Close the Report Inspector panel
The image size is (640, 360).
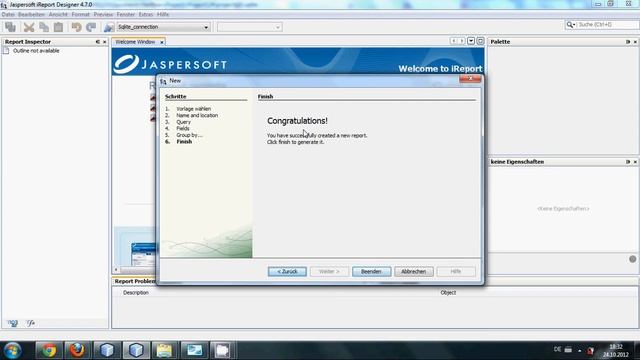pyautogui.click(x=104, y=42)
